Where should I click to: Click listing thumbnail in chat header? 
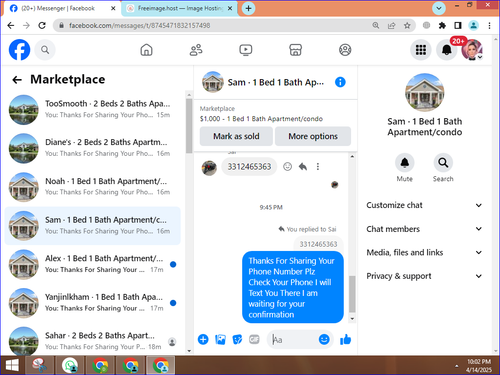point(213,82)
